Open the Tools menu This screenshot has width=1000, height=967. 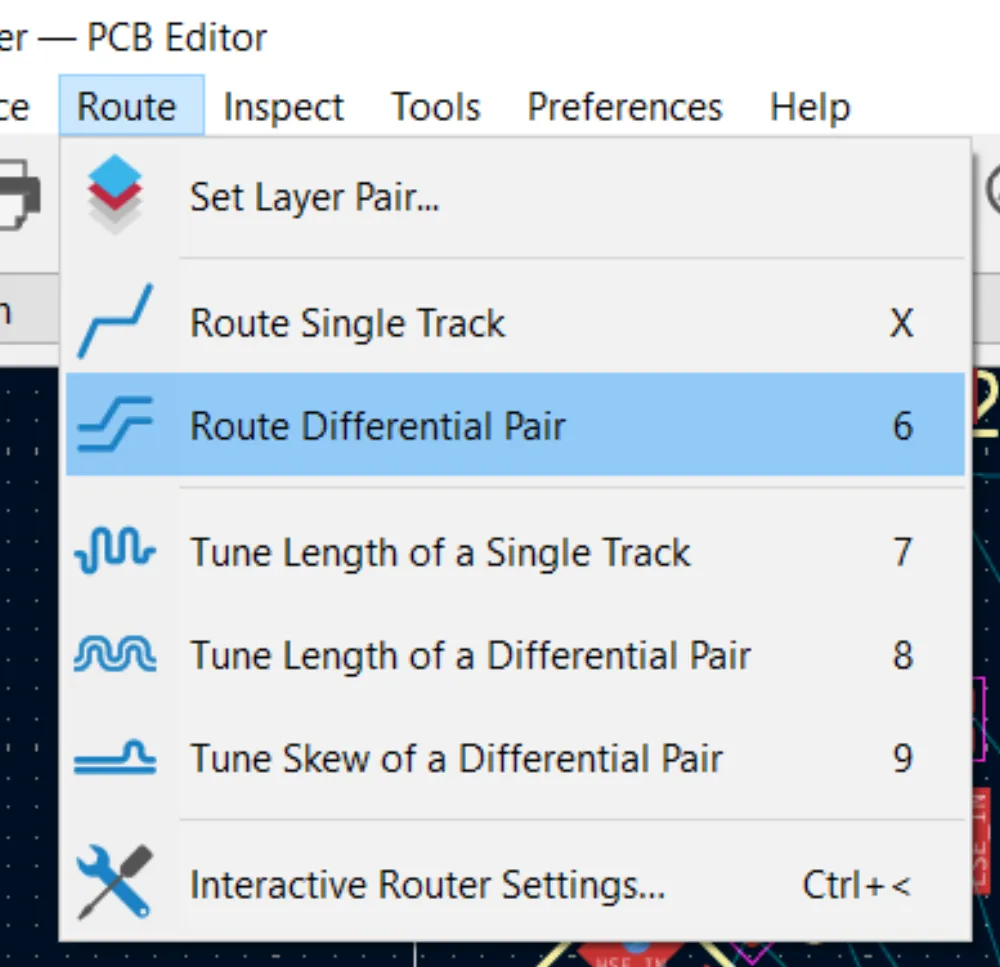(436, 107)
